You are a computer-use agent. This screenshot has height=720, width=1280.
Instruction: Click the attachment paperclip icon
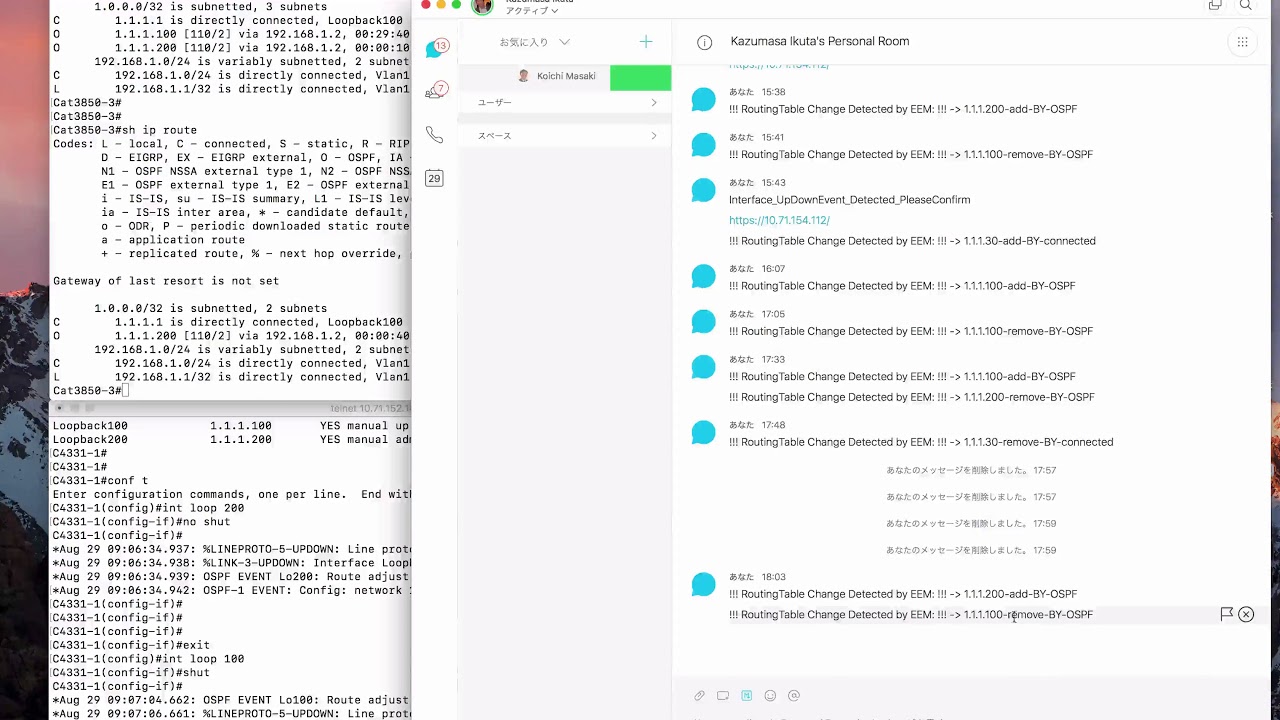tap(699, 696)
